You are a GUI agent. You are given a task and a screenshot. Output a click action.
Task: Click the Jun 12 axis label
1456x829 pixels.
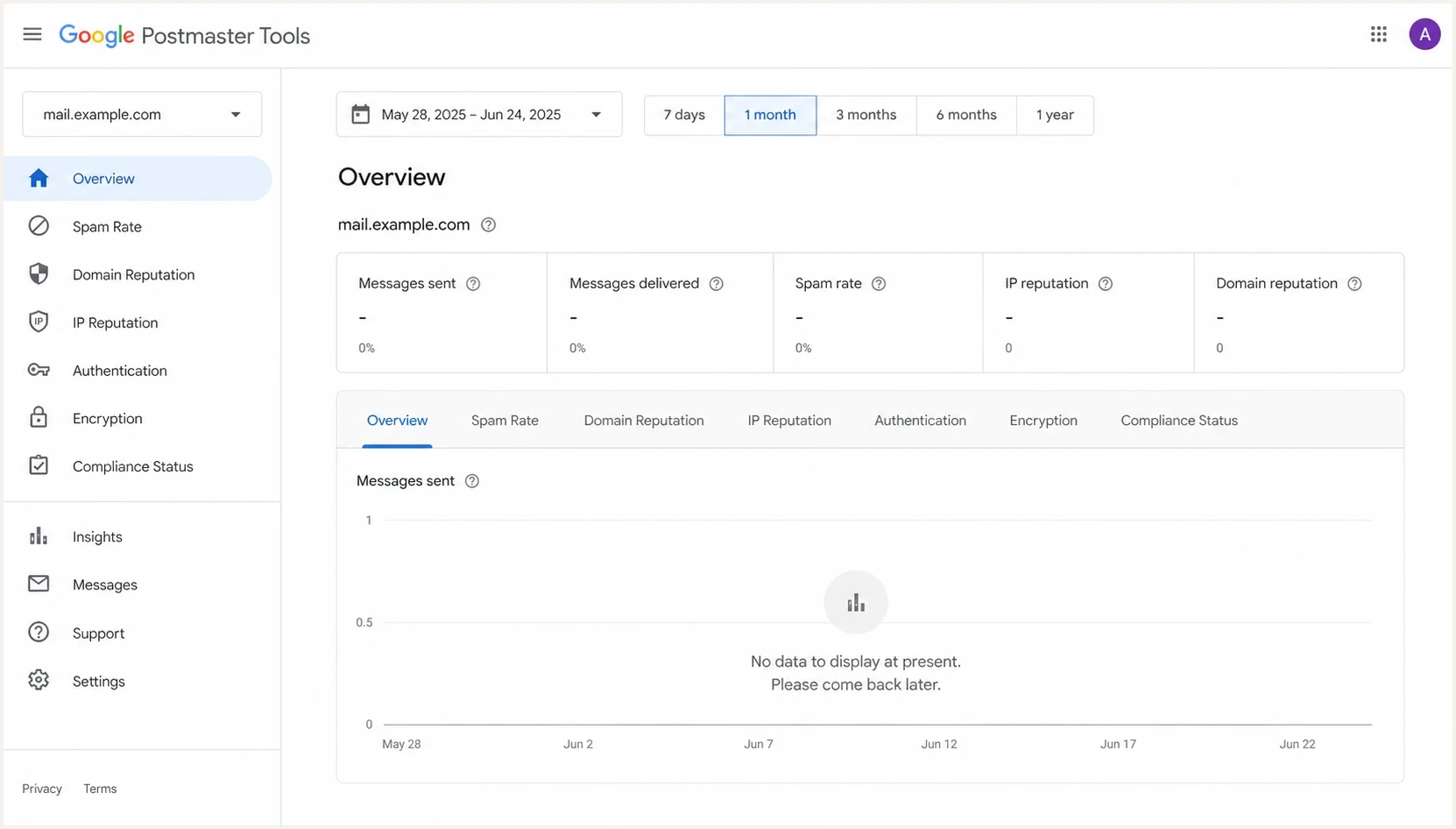tap(939, 744)
